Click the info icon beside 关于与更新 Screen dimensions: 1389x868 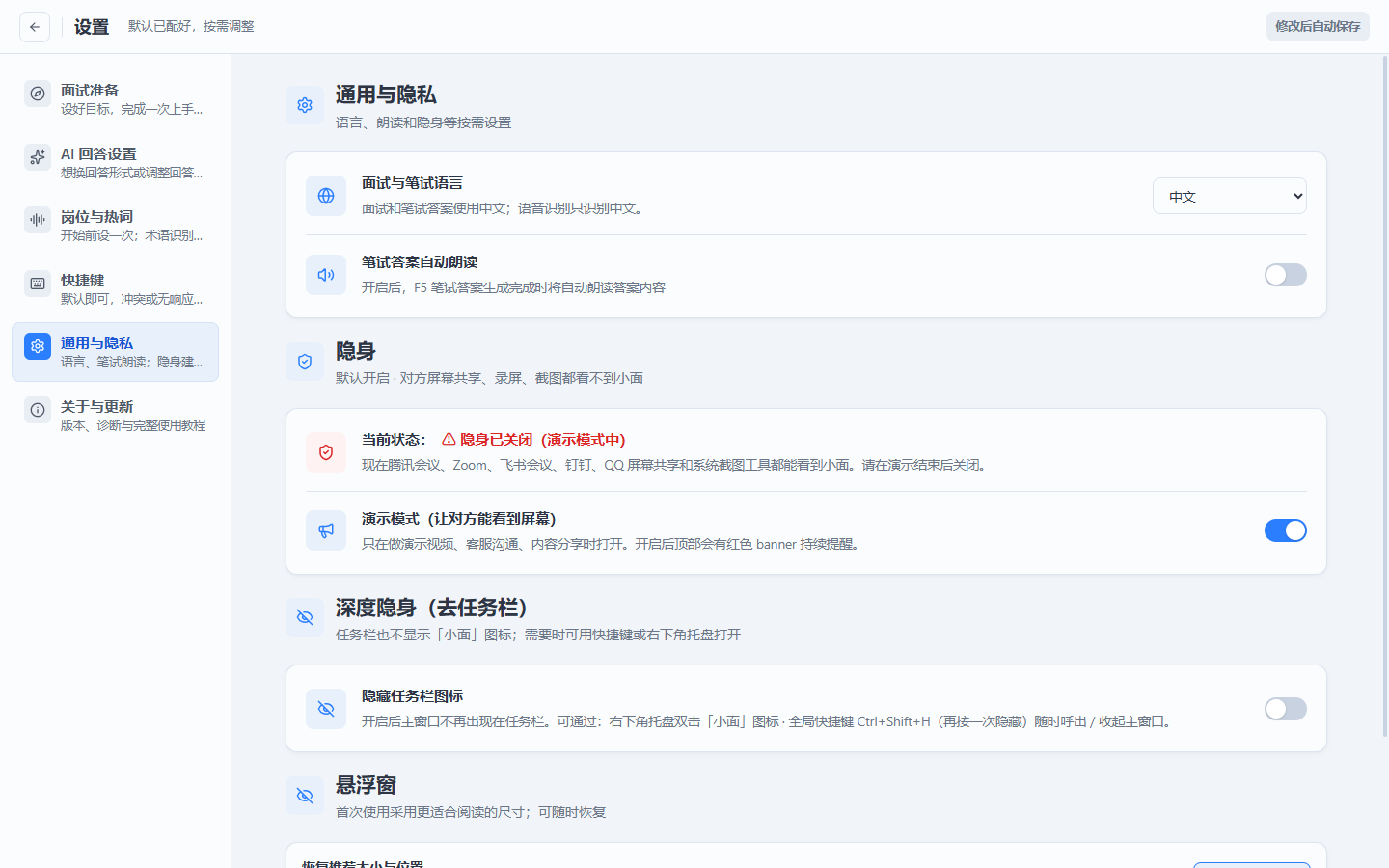(38, 410)
